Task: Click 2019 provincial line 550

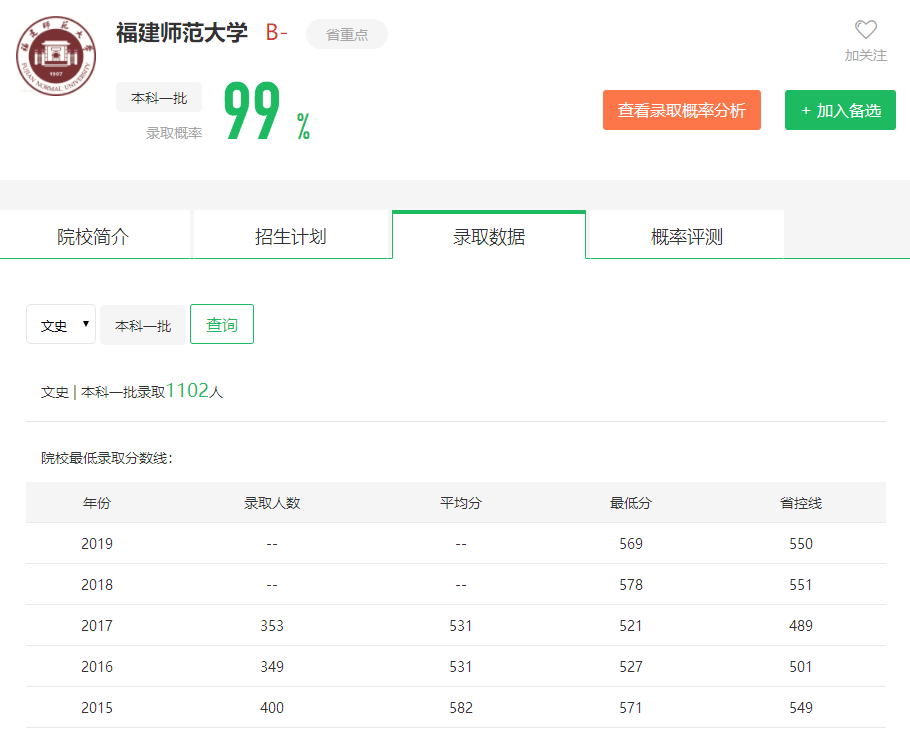Action: pyautogui.click(x=800, y=544)
